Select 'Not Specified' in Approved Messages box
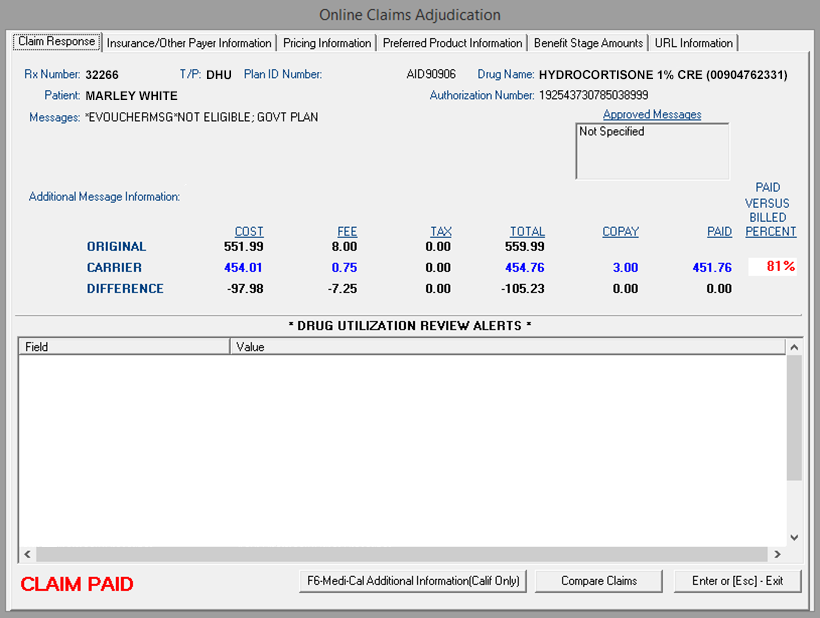Image resolution: width=820 pixels, height=618 pixels. click(x=612, y=132)
